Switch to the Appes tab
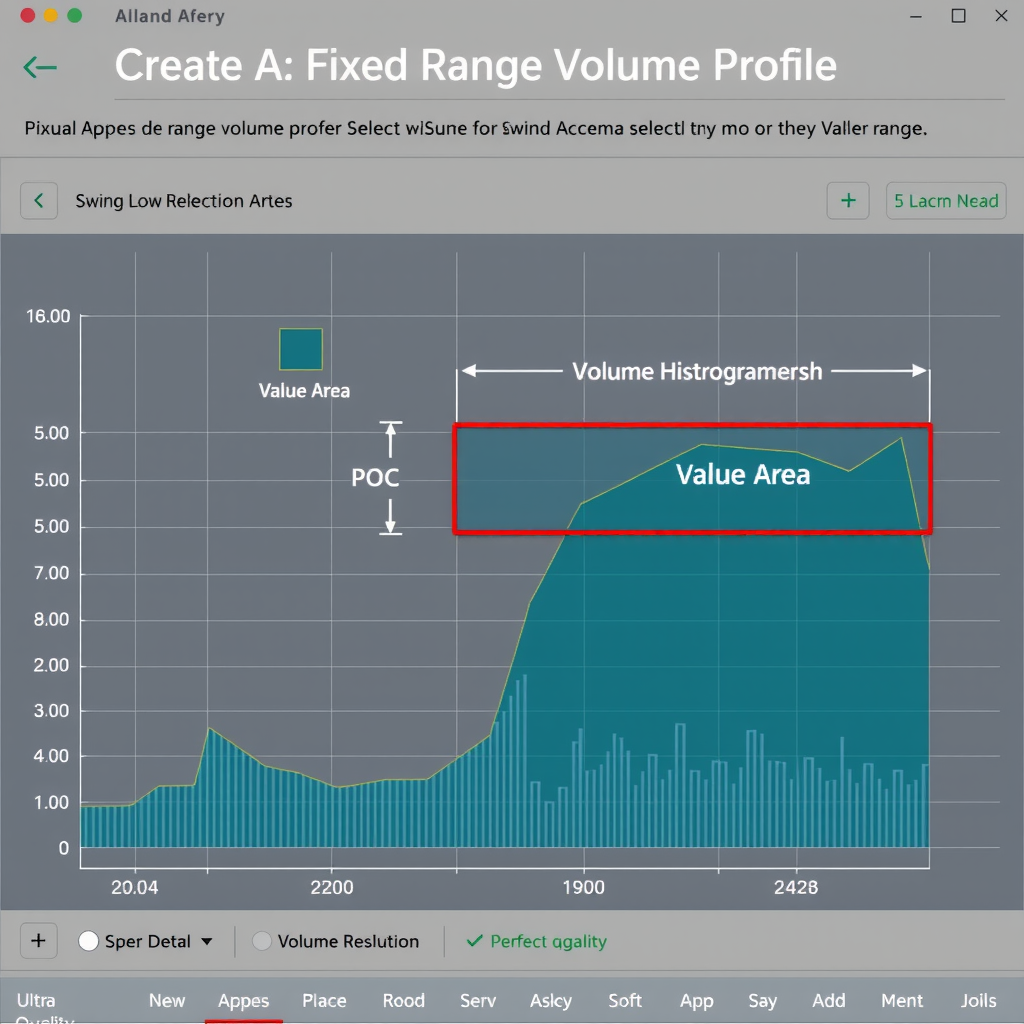The height and width of the screenshot is (1024, 1024). coord(243,1001)
